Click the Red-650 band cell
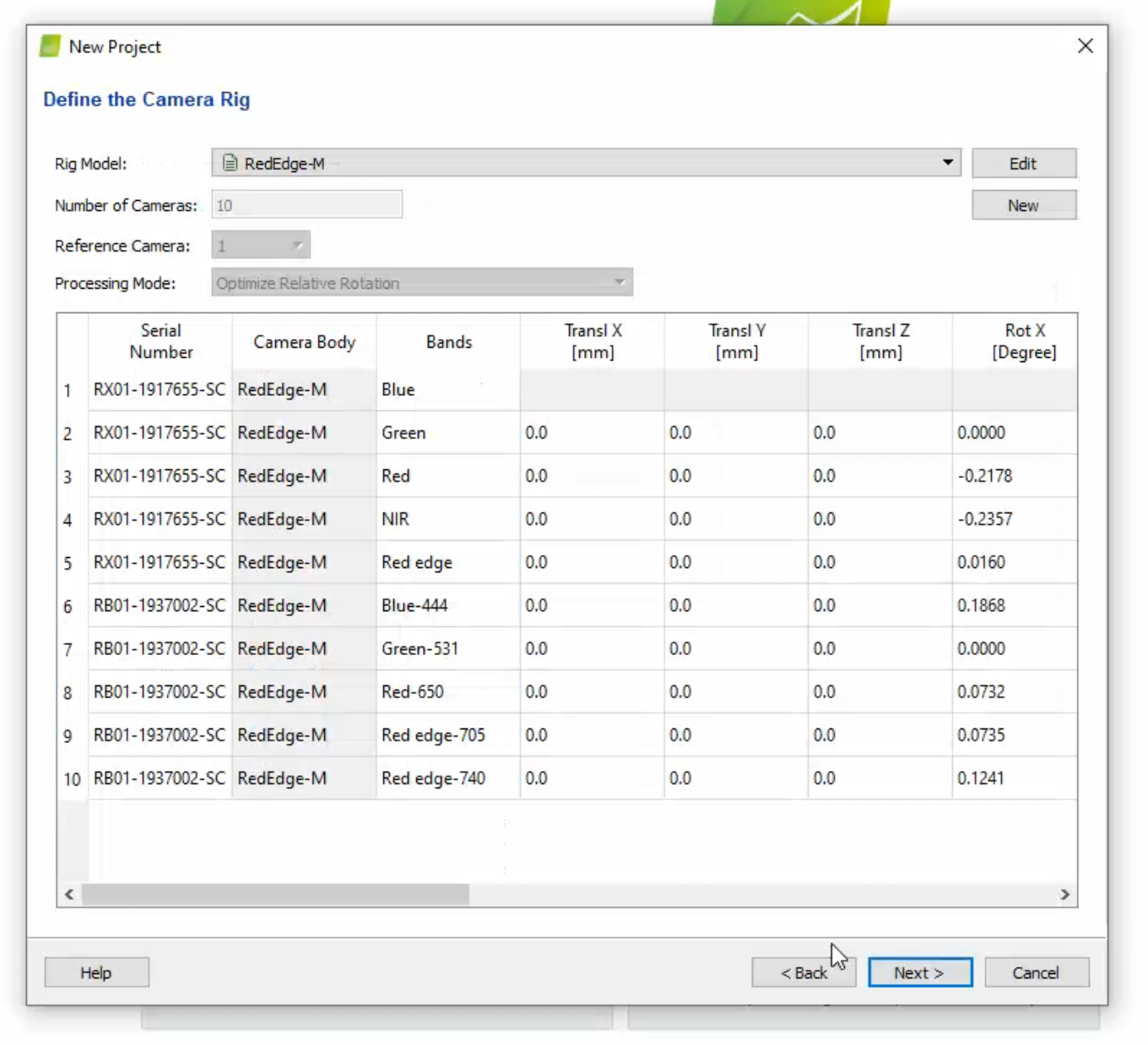 [448, 691]
